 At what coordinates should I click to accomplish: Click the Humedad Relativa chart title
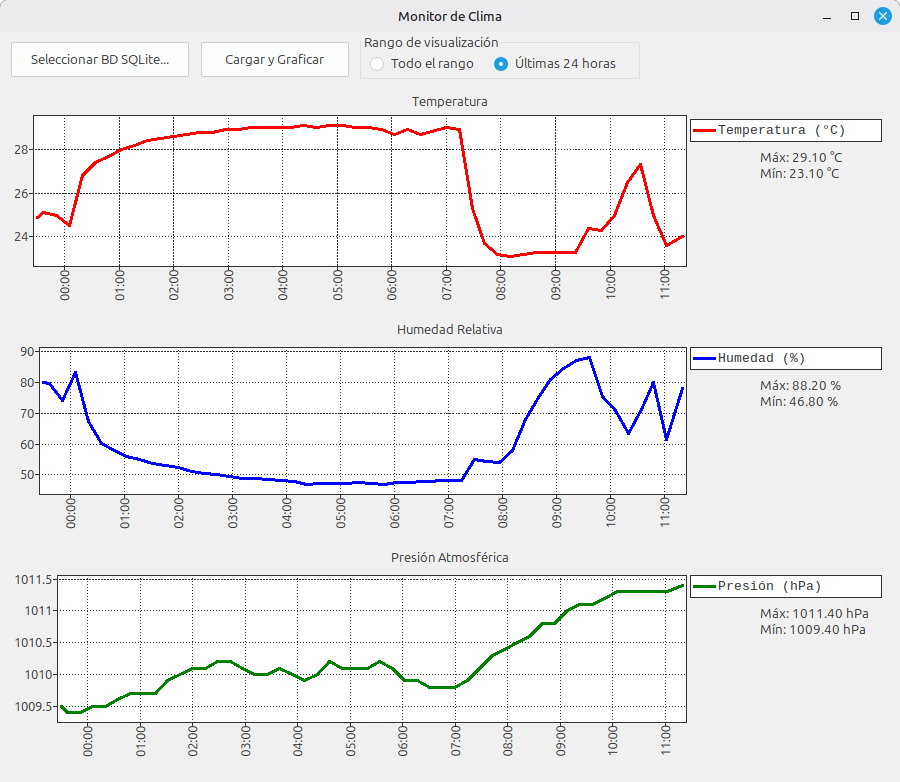click(x=449, y=330)
